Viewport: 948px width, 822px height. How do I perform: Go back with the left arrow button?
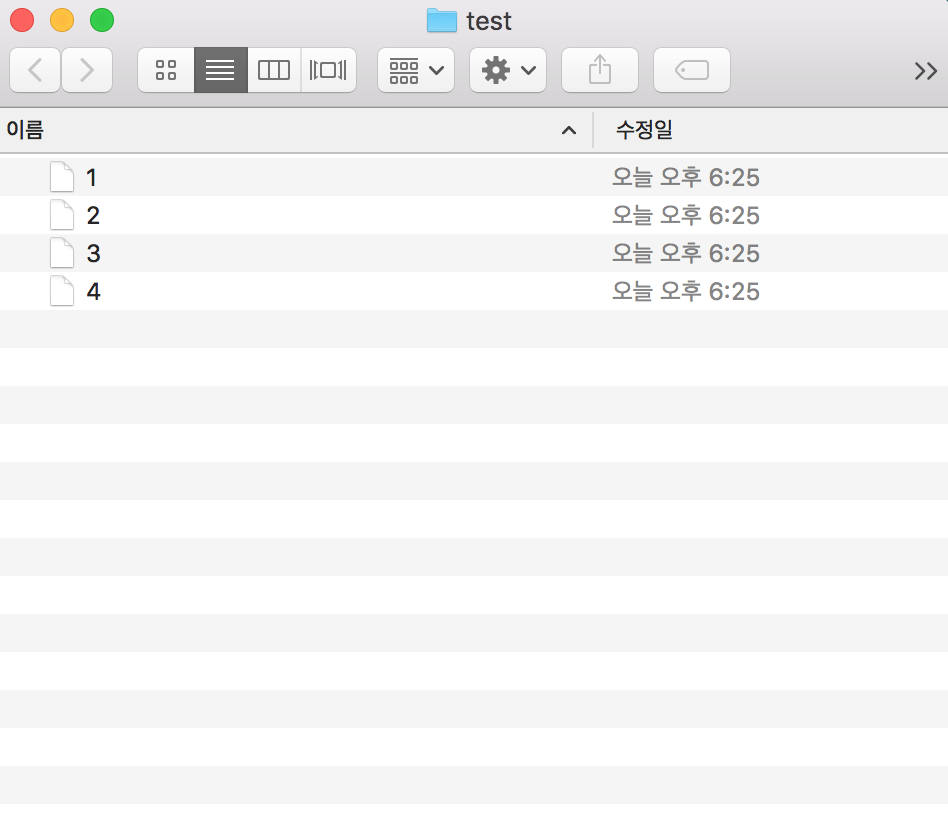(35, 70)
